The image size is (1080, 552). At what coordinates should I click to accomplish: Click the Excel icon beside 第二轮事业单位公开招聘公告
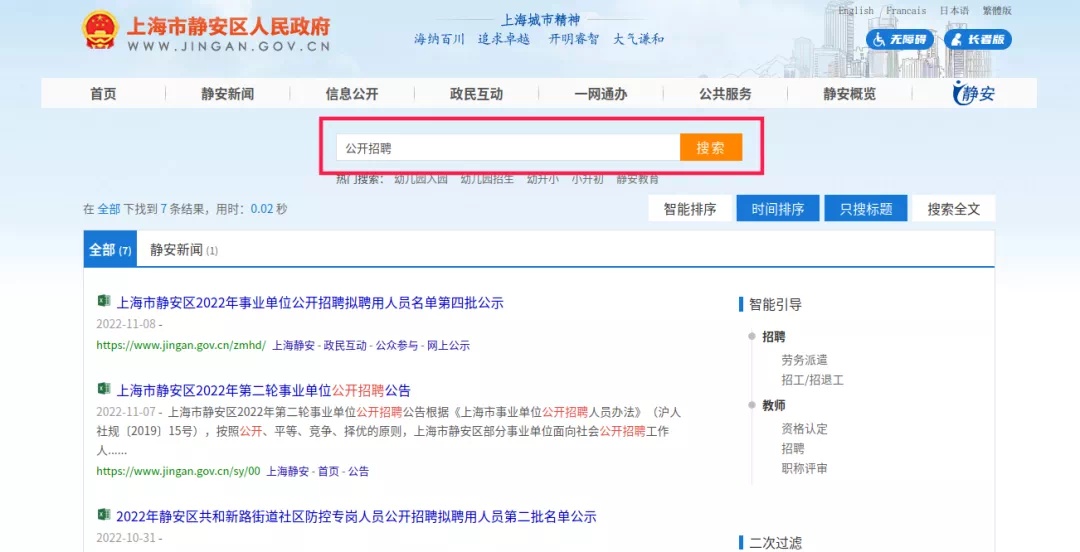[103, 389]
